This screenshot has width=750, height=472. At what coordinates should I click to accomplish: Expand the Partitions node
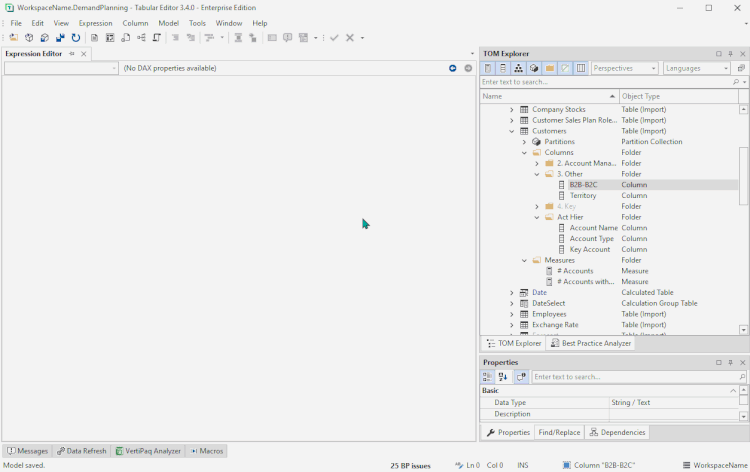click(x=524, y=142)
